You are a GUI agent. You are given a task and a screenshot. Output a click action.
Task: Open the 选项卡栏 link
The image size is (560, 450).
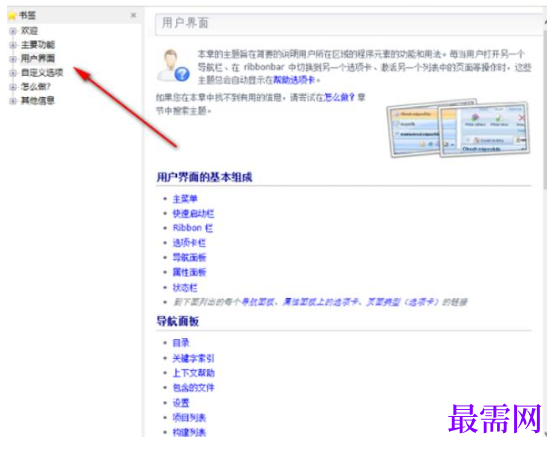pyautogui.click(x=189, y=243)
